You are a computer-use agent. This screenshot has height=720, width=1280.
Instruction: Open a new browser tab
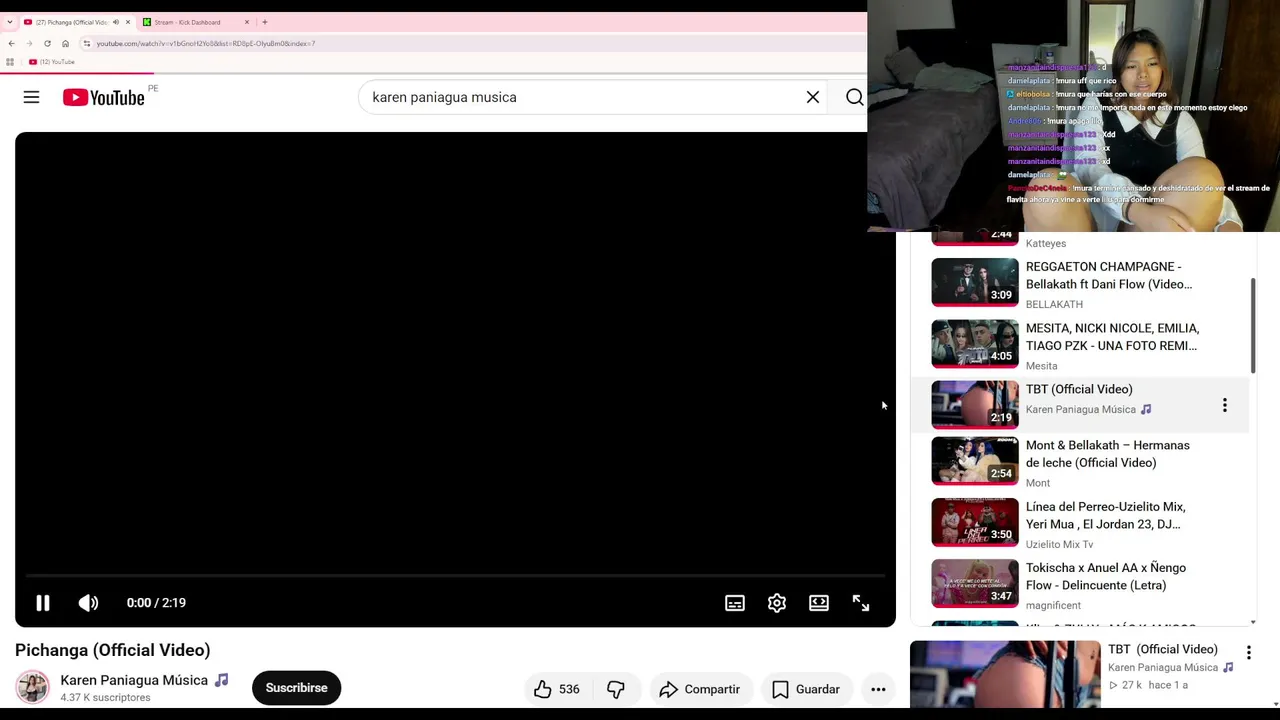point(265,22)
